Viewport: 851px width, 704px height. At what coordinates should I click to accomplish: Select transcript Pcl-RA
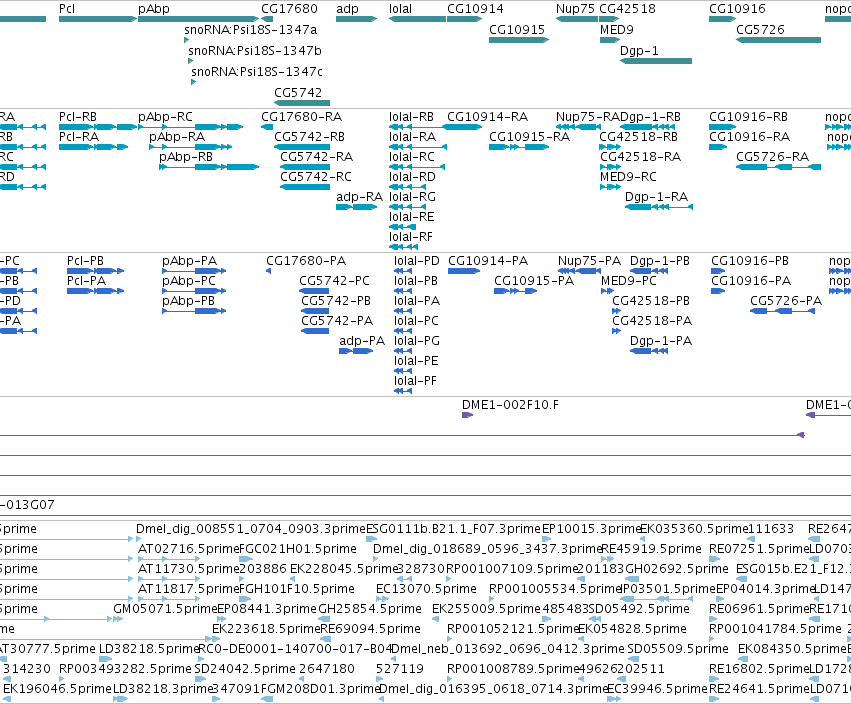pyautogui.click(x=93, y=147)
